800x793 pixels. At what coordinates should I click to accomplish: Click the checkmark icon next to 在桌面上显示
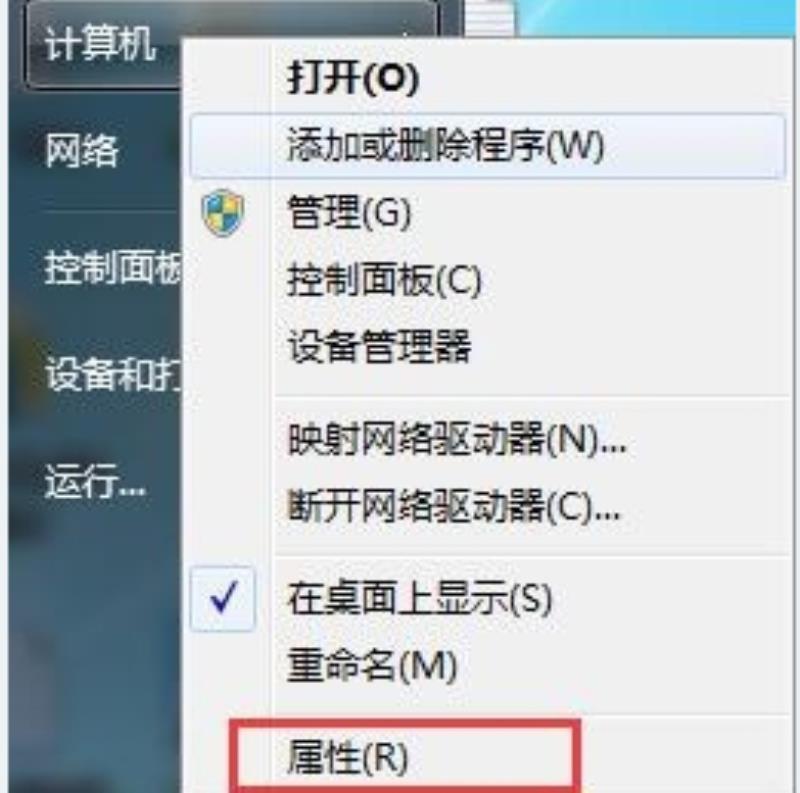coord(223,598)
